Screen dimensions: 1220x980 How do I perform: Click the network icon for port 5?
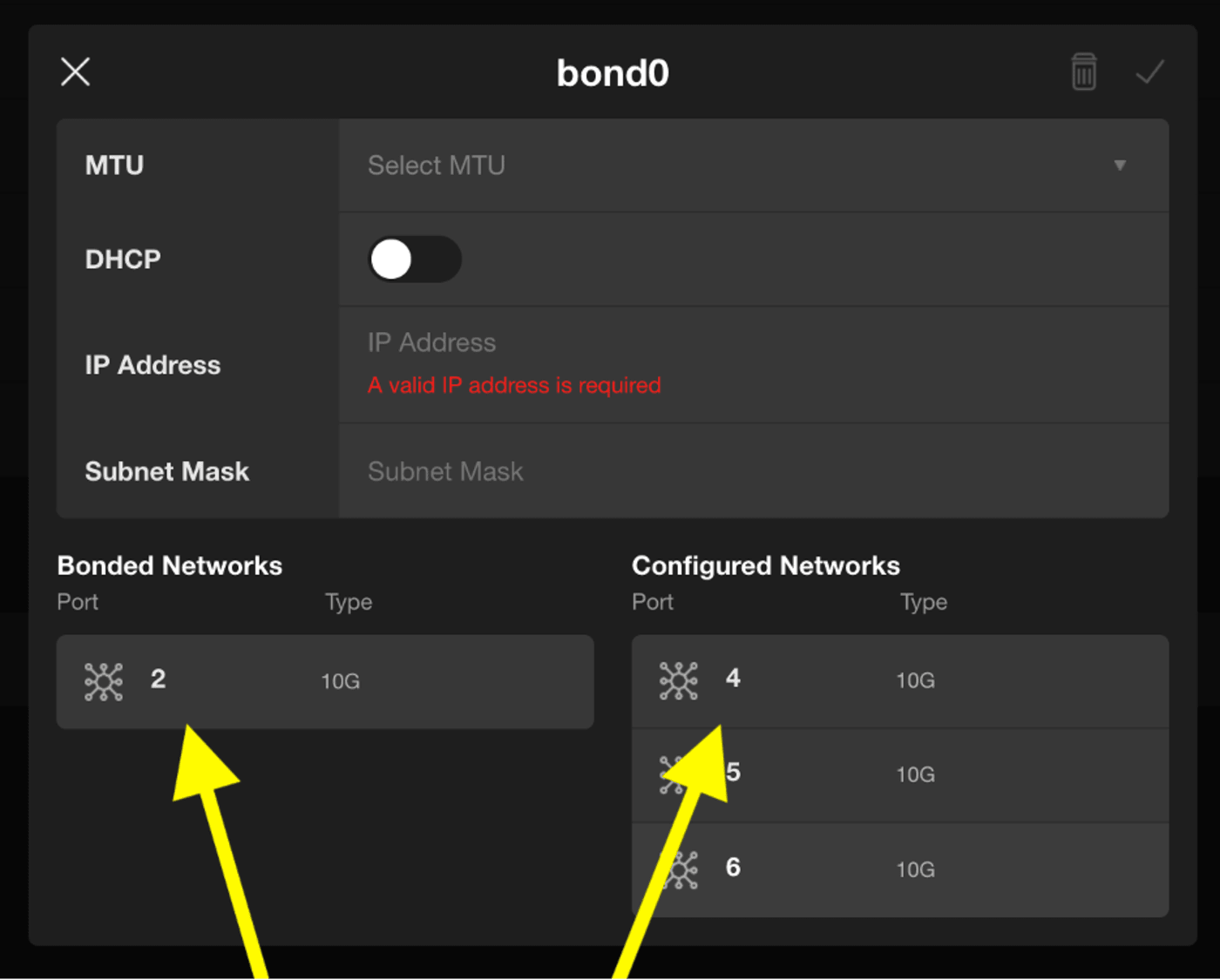point(674,774)
